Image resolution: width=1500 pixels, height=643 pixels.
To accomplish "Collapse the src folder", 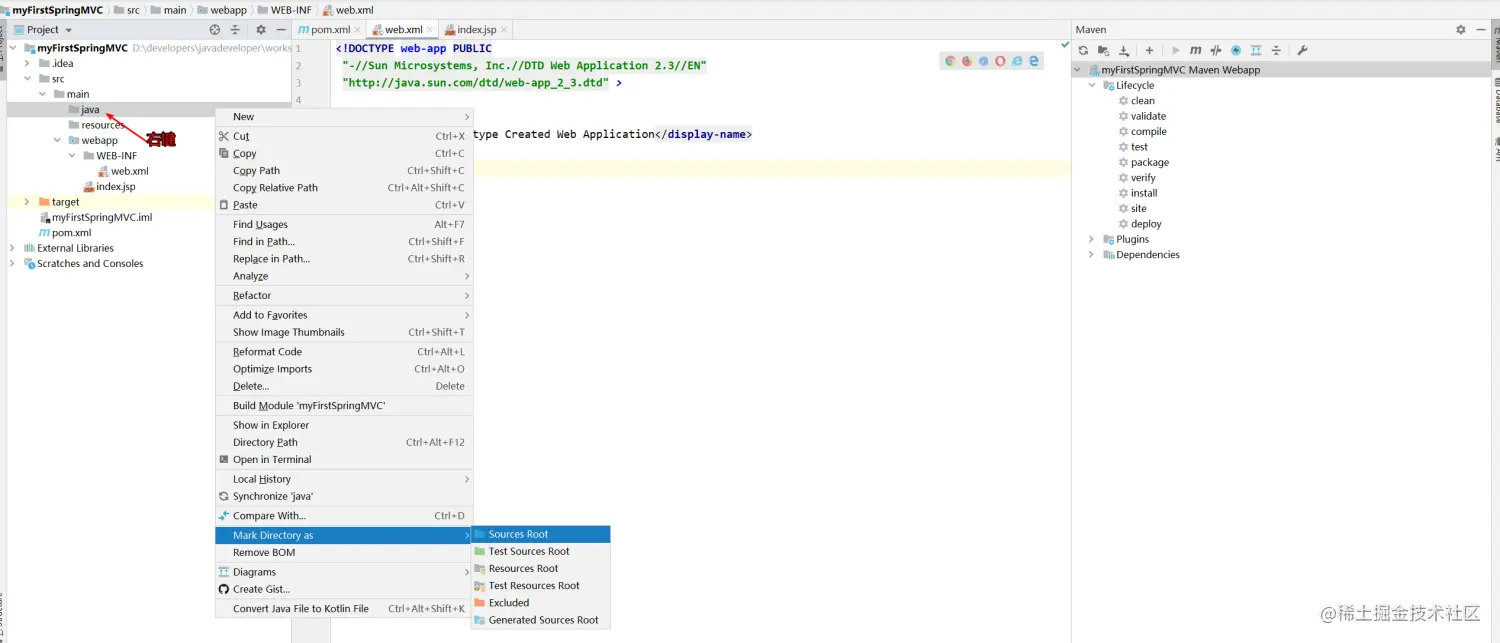I will point(28,79).
